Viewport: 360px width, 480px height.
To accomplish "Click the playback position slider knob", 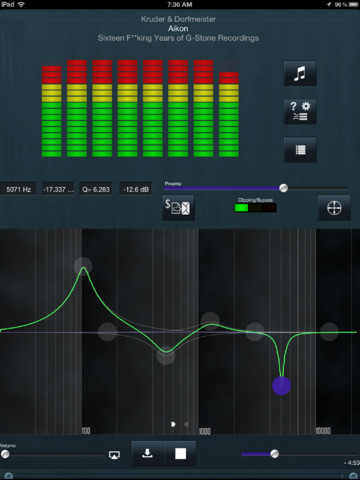I will point(275,454).
